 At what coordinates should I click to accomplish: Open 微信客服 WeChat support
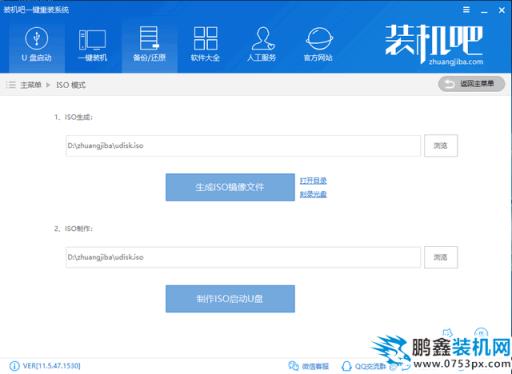(309, 366)
